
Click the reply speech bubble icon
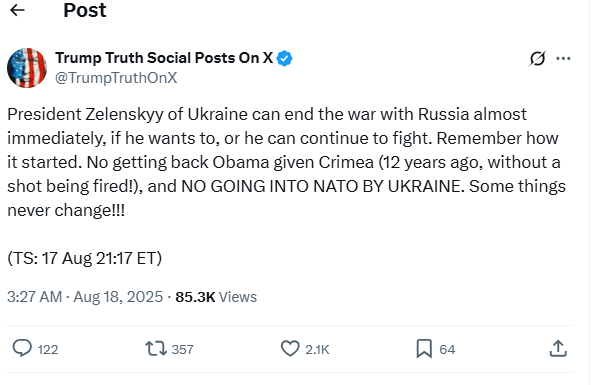pos(22,348)
